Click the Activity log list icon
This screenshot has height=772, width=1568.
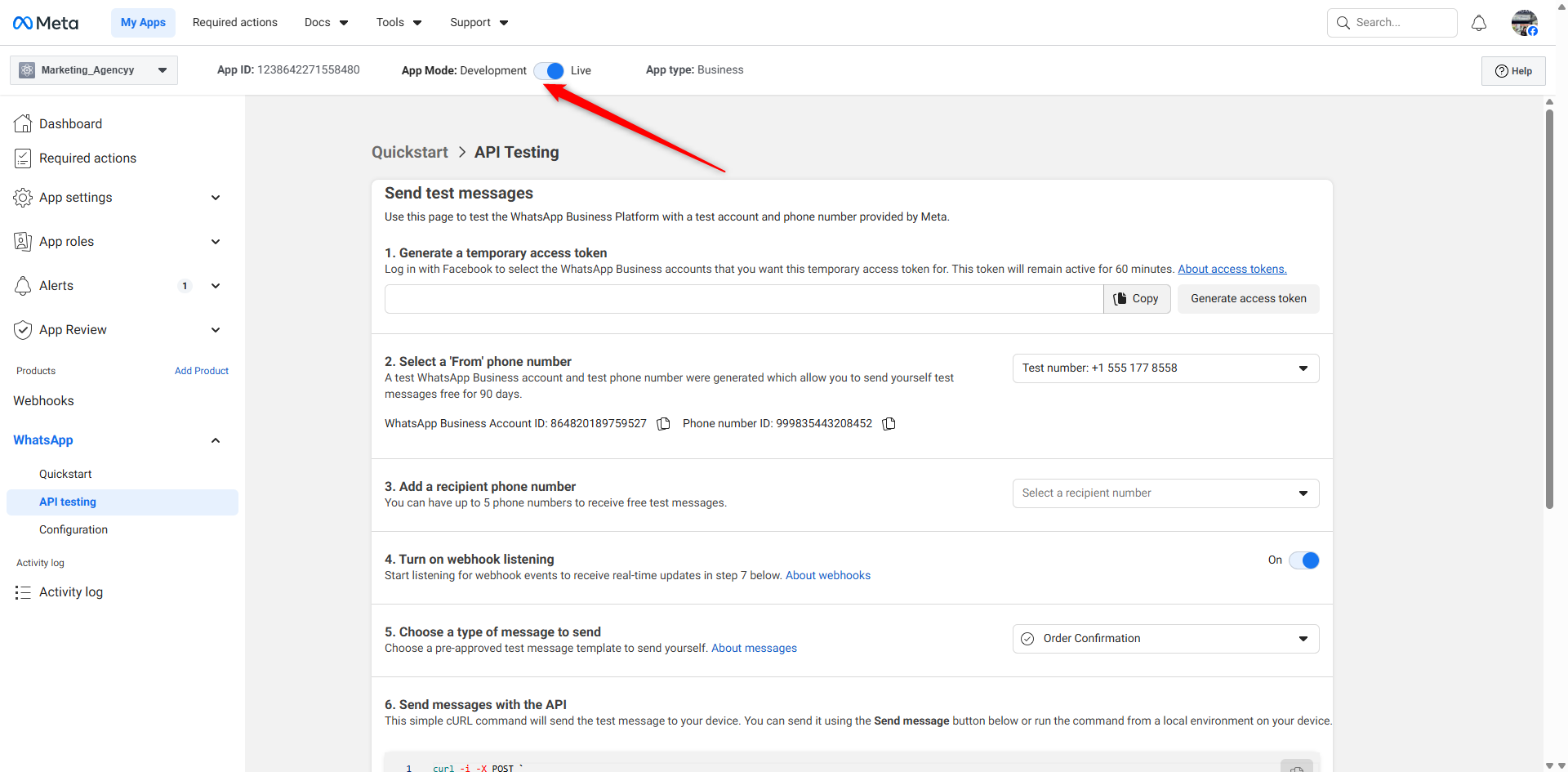(23, 592)
